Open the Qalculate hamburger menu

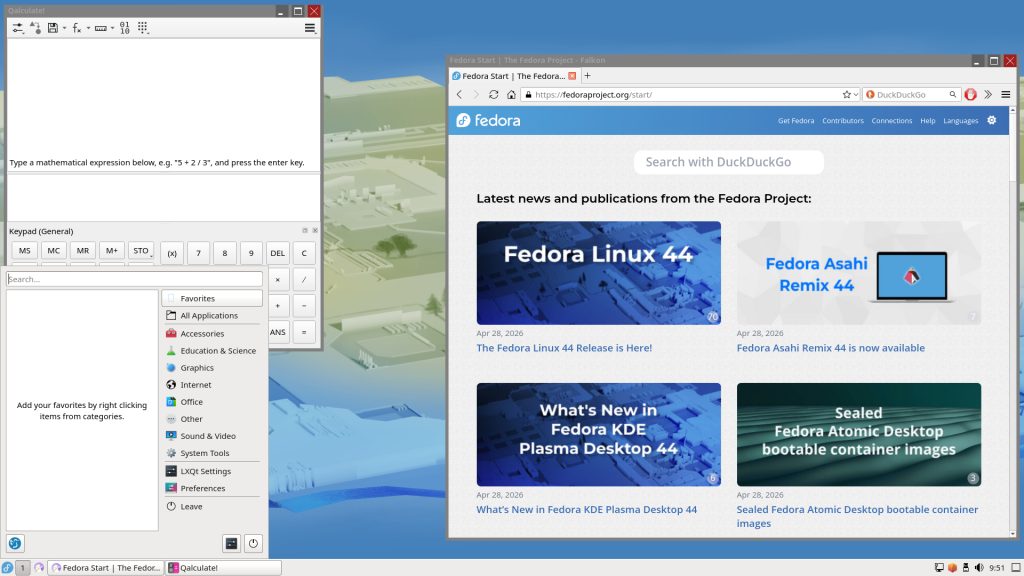click(x=310, y=28)
